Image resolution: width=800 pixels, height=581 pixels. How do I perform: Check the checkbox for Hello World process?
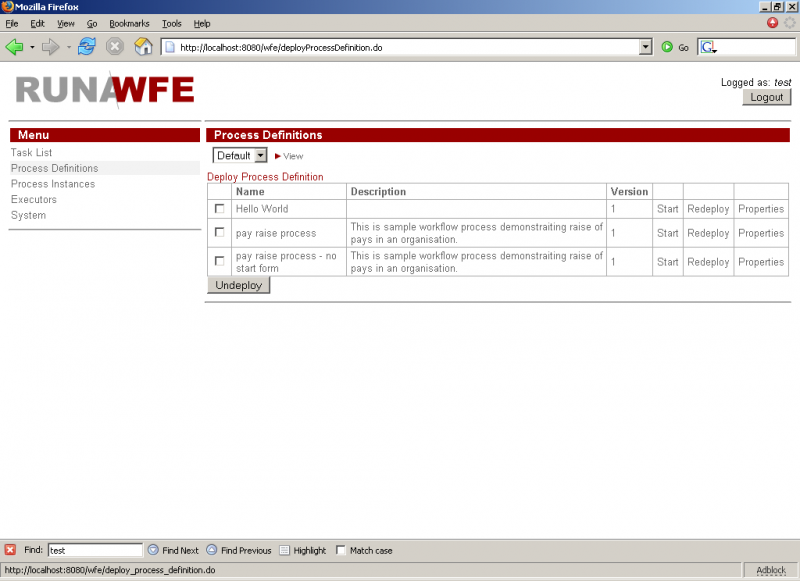tap(218, 208)
